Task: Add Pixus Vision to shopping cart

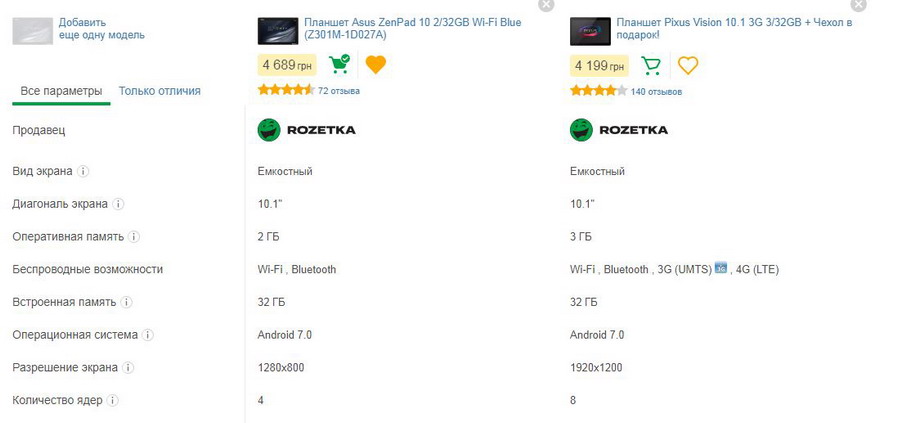Action: pyautogui.click(x=652, y=65)
